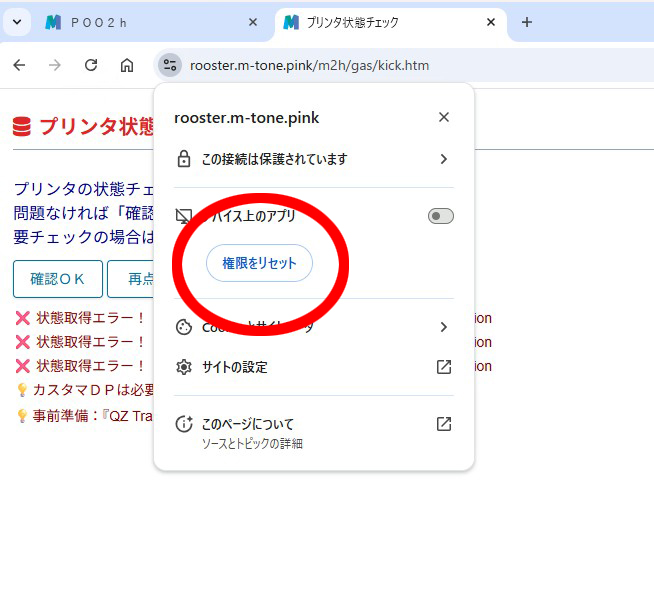Switch to the POO2h tab

140,22
